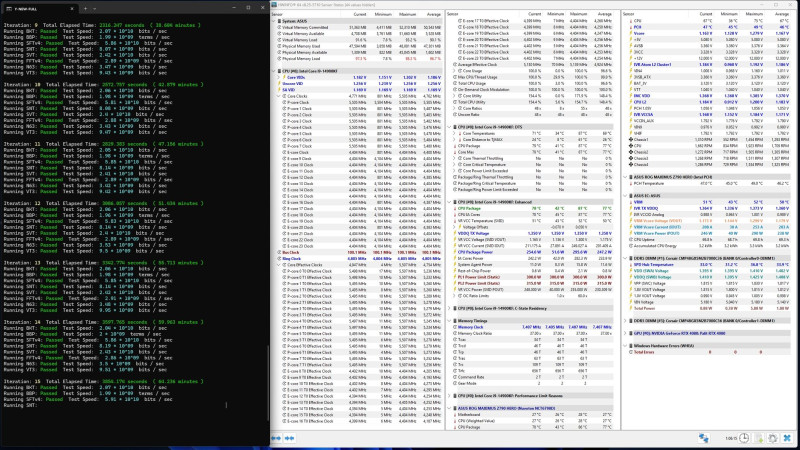
Task: Collapse the Windows Hardware Errors (WHEA) group
Action: (x=626, y=346)
